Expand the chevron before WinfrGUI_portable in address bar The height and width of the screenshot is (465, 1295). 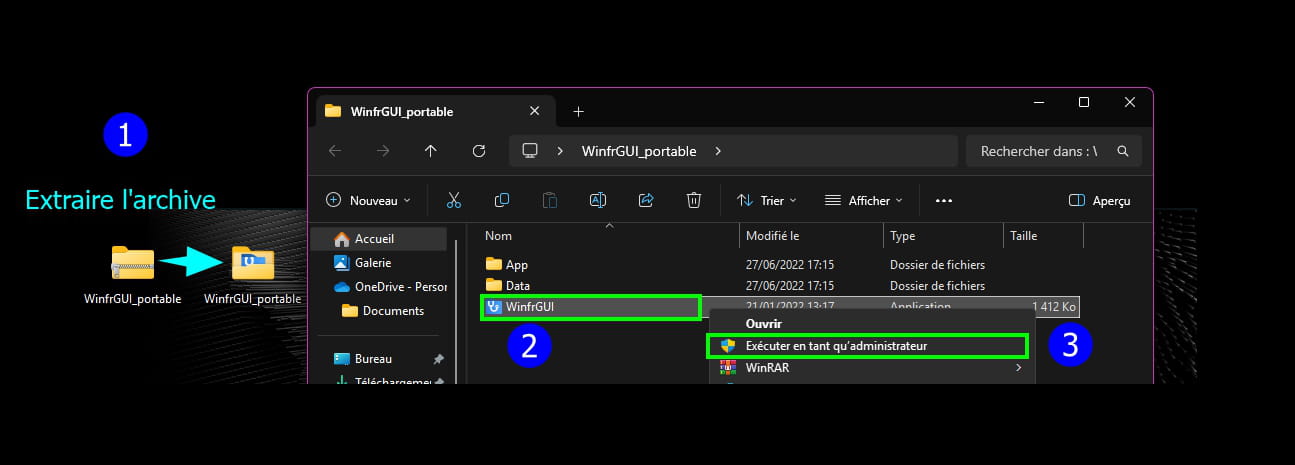[561, 151]
